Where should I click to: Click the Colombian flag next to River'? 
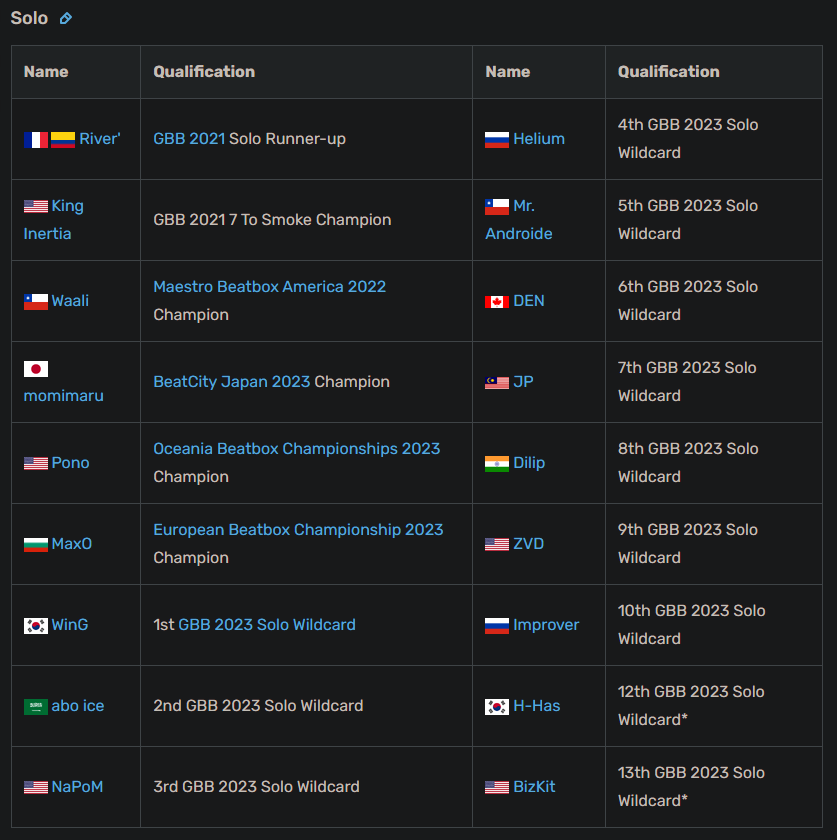[63, 140]
